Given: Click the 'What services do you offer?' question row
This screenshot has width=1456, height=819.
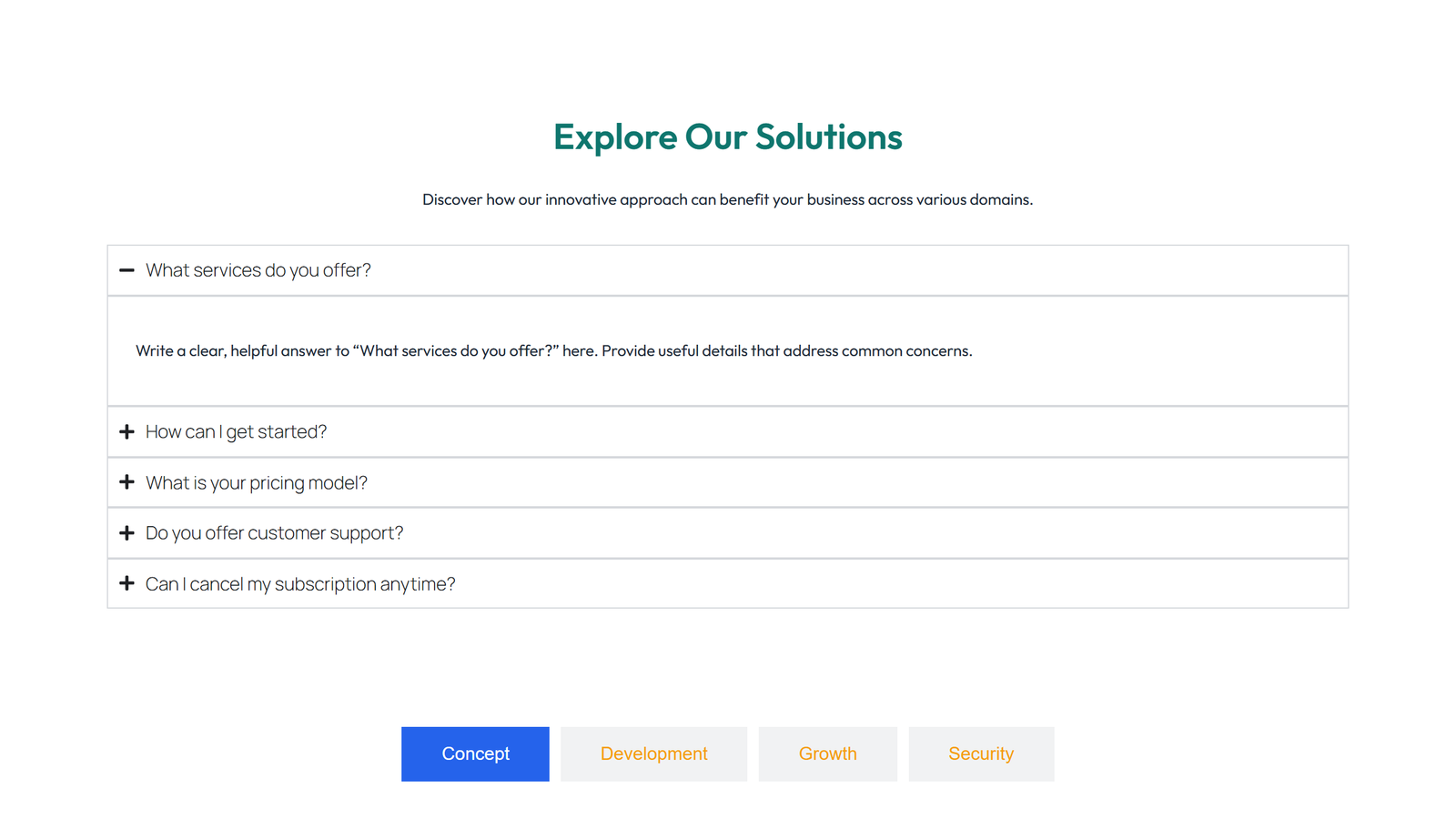Looking at the screenshot, I should pyautogui.click(x=259, y=269).
